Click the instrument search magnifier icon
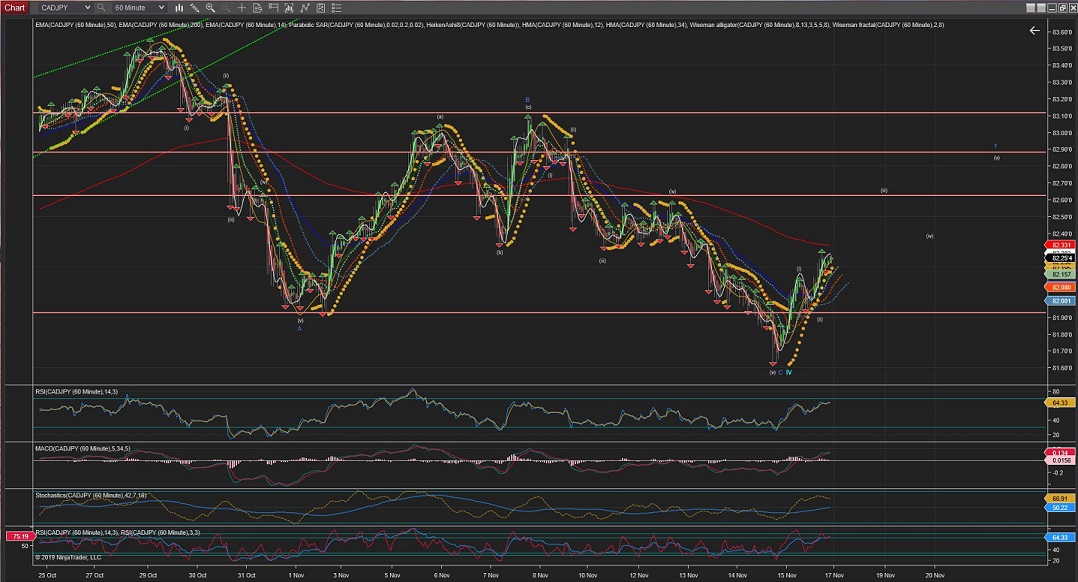Viewport: 1078px width, 582px height. (101, 7)
